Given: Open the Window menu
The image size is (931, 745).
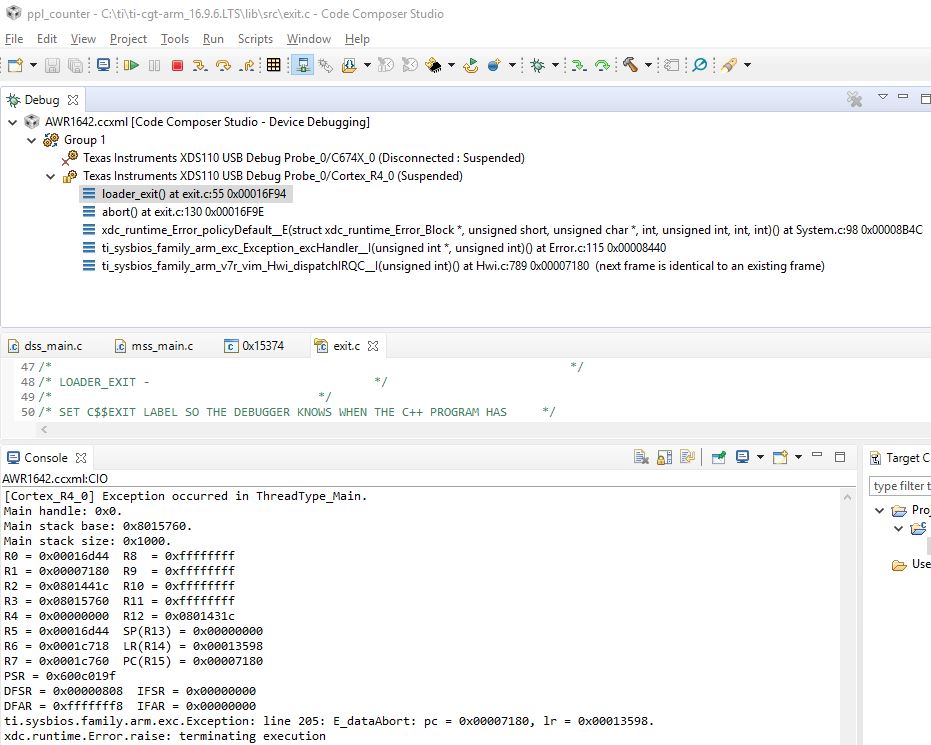Looking at the screenshot, I should [x=309, y=39].
